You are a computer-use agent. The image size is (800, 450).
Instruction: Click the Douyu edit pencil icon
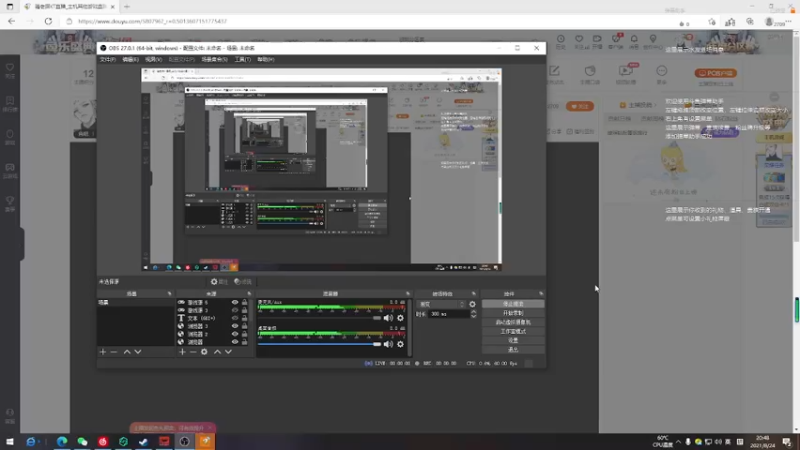[555, 71]
